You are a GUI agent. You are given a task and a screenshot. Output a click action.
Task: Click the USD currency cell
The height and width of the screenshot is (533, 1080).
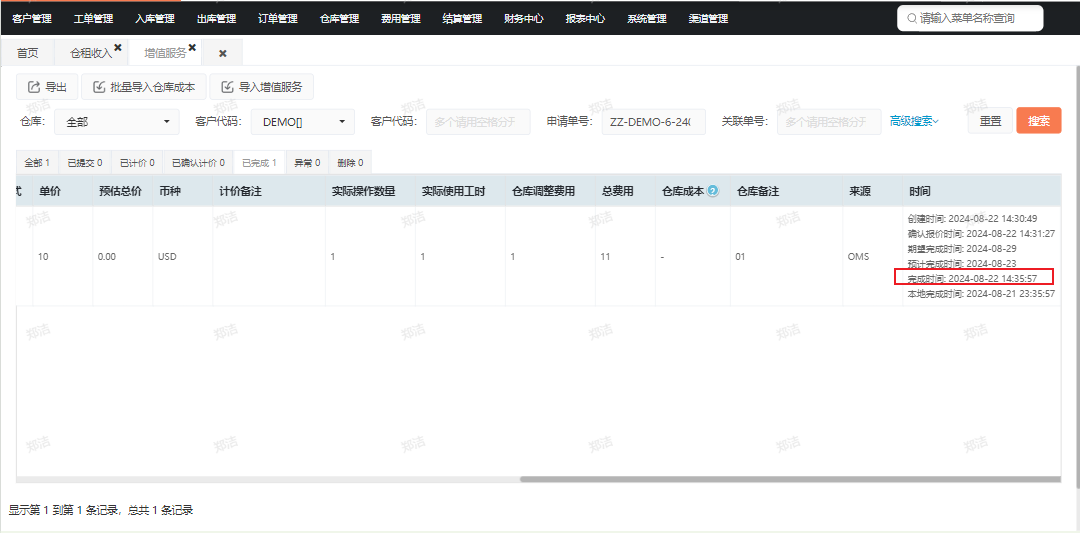point(167,257)
